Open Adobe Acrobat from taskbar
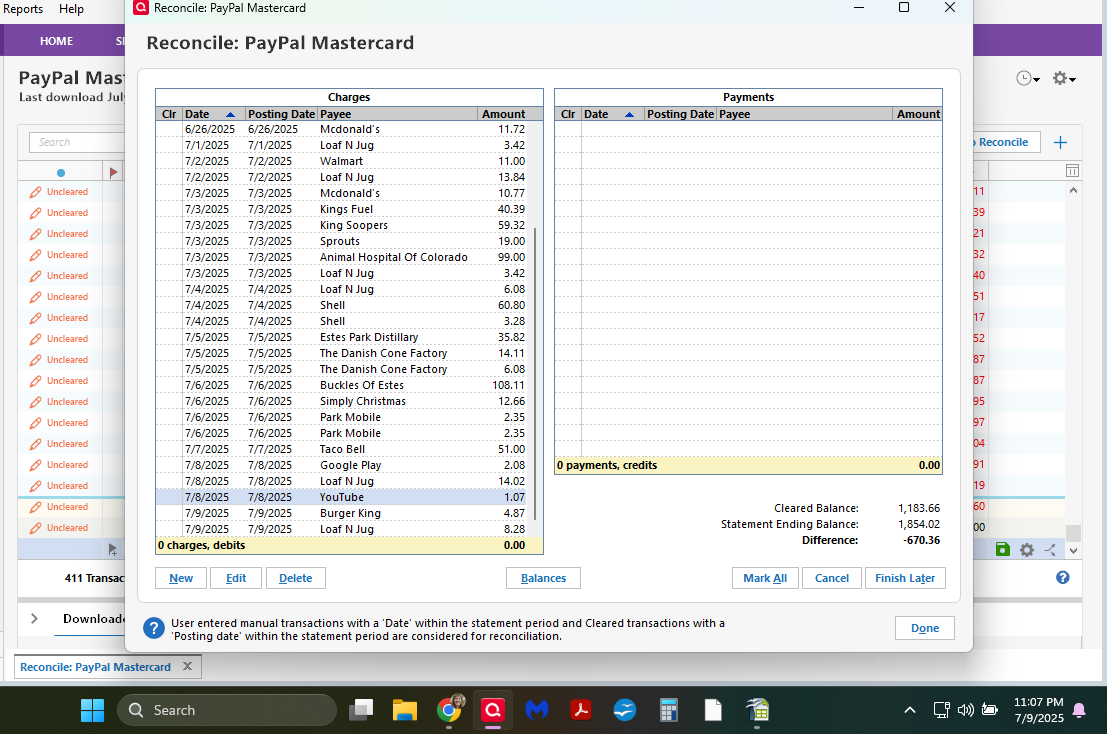 [x=581, y=710]
